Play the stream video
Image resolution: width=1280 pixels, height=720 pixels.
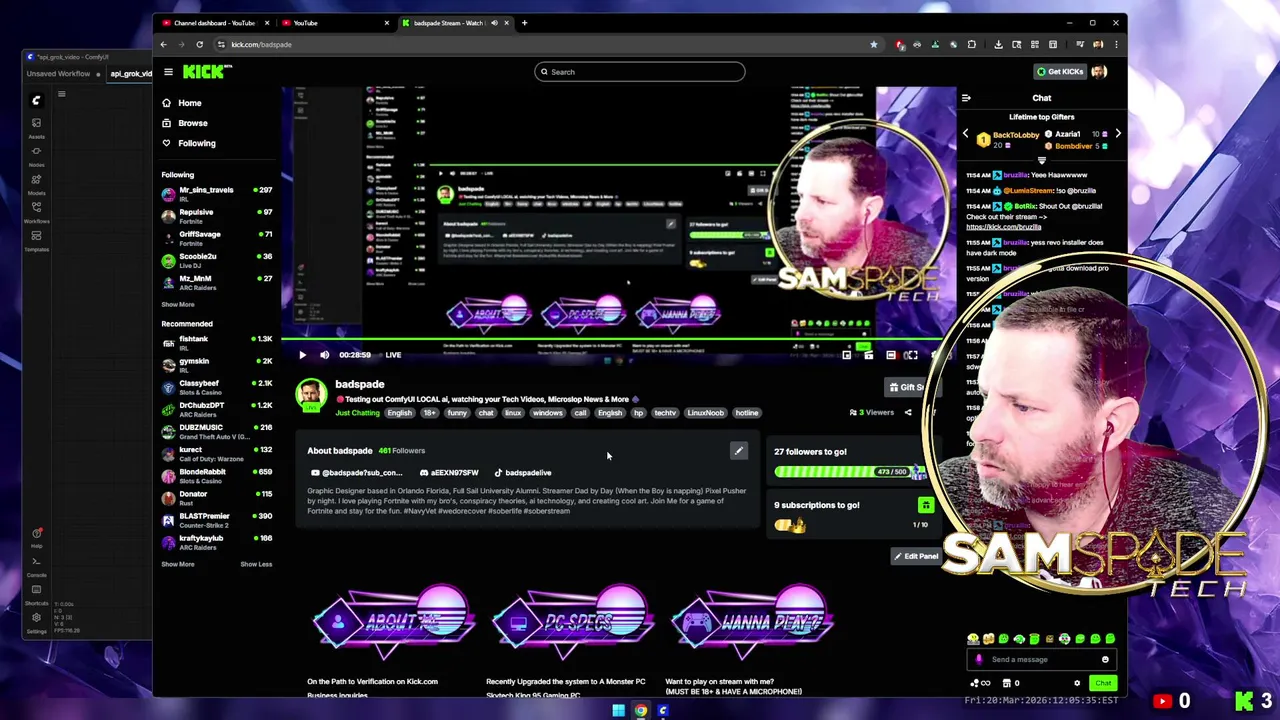click(302, 355)
